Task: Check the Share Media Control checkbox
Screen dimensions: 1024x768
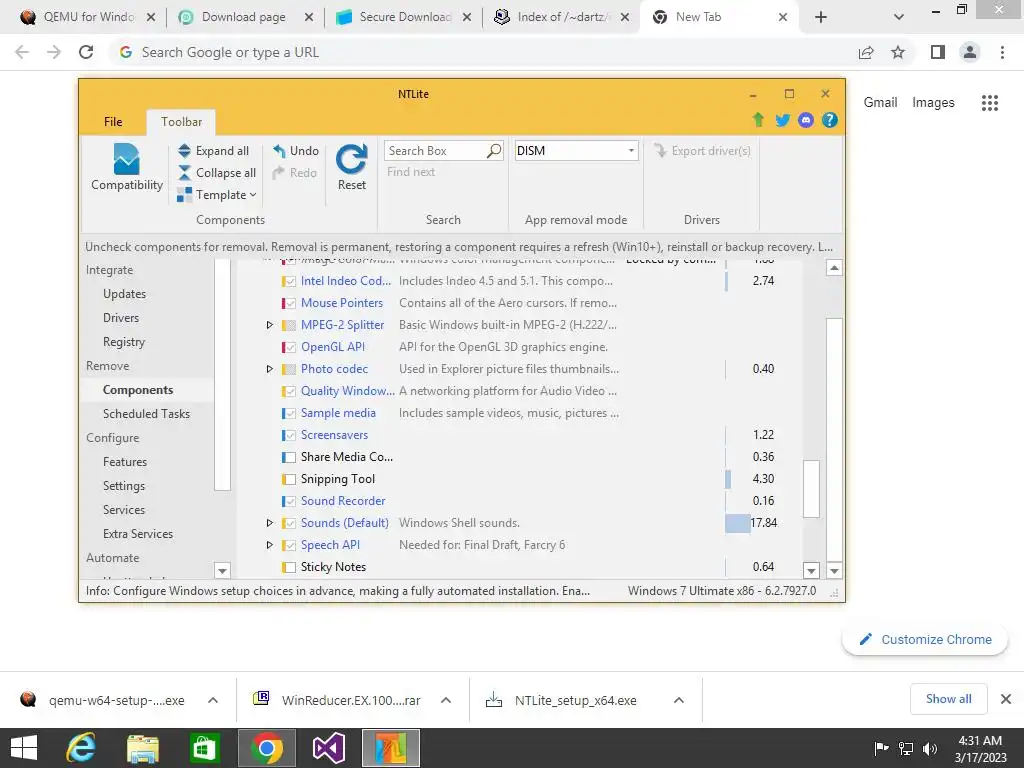Action: pyautogui.click(x=289, y=457)
